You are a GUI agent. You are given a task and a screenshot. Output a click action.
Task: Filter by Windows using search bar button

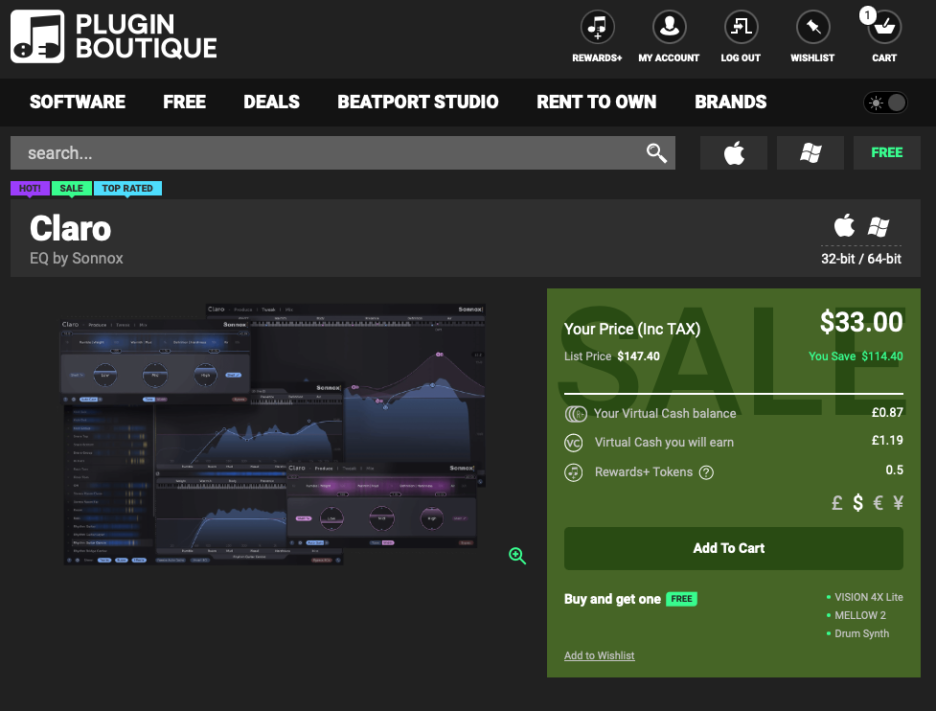point(810,153)
